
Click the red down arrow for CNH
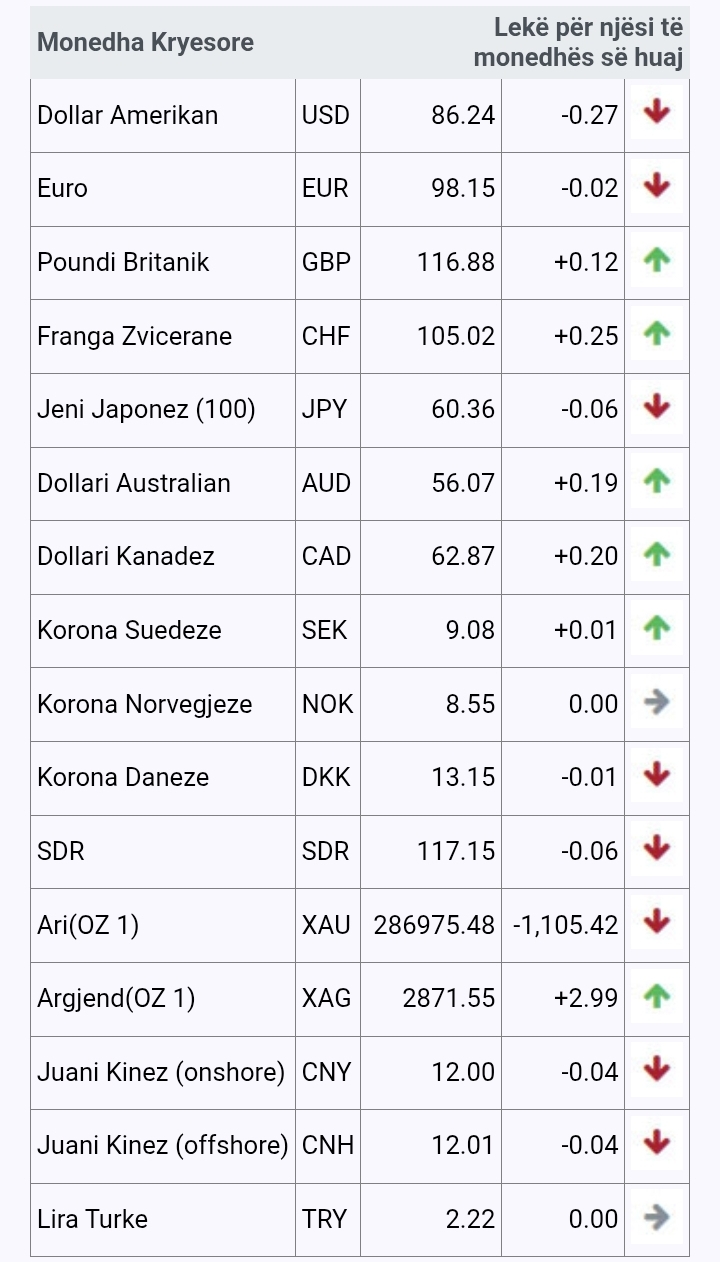(x=656, y=1144)
